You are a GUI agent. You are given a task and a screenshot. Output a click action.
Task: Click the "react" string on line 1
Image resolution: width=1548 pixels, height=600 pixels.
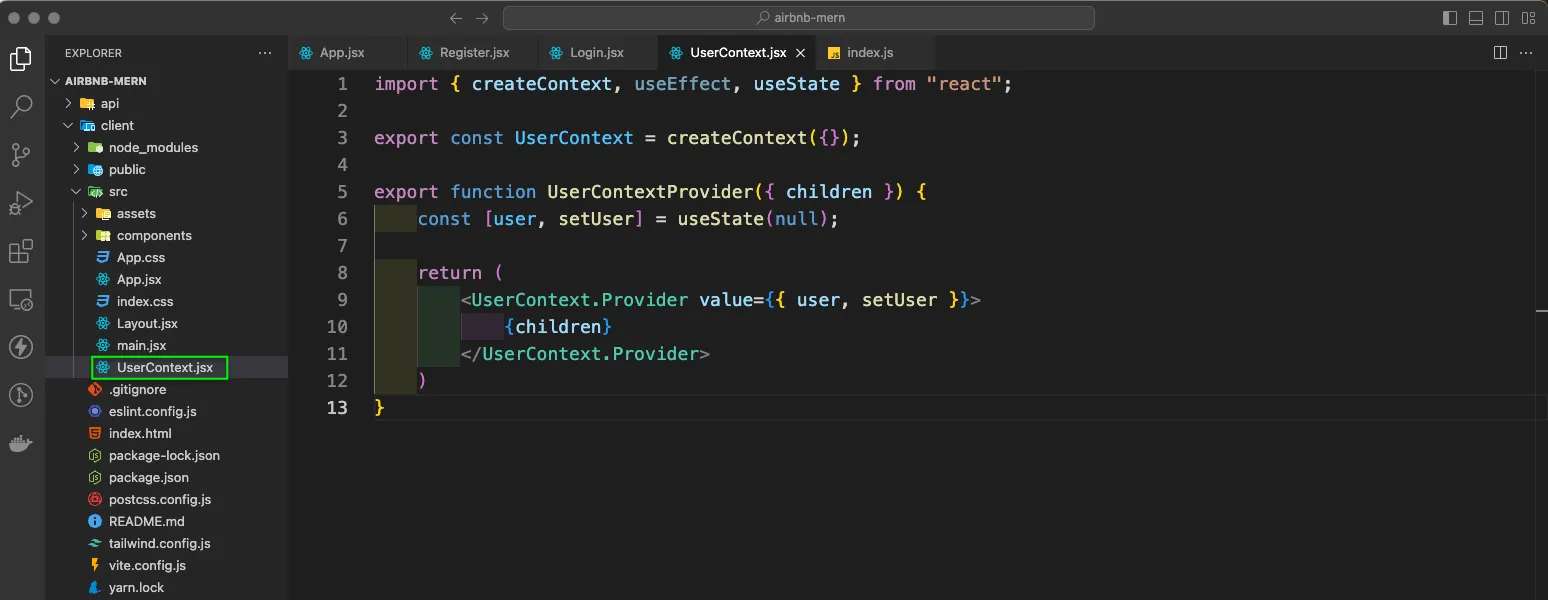pos(965,84)
